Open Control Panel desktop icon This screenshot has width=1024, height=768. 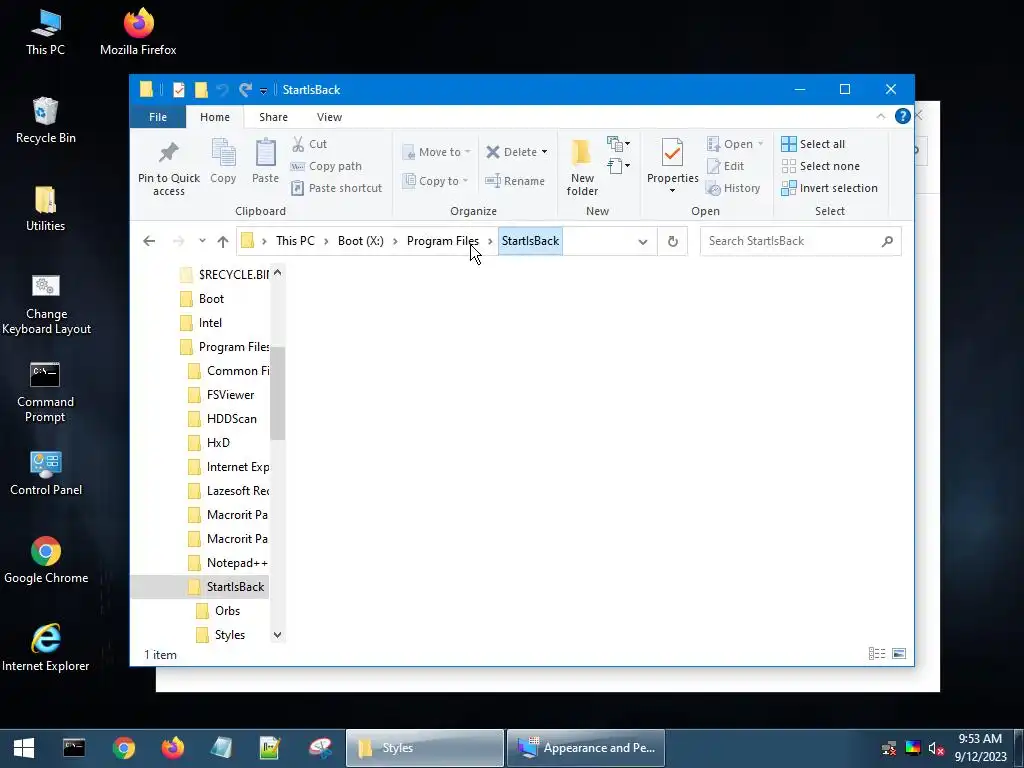46,473
